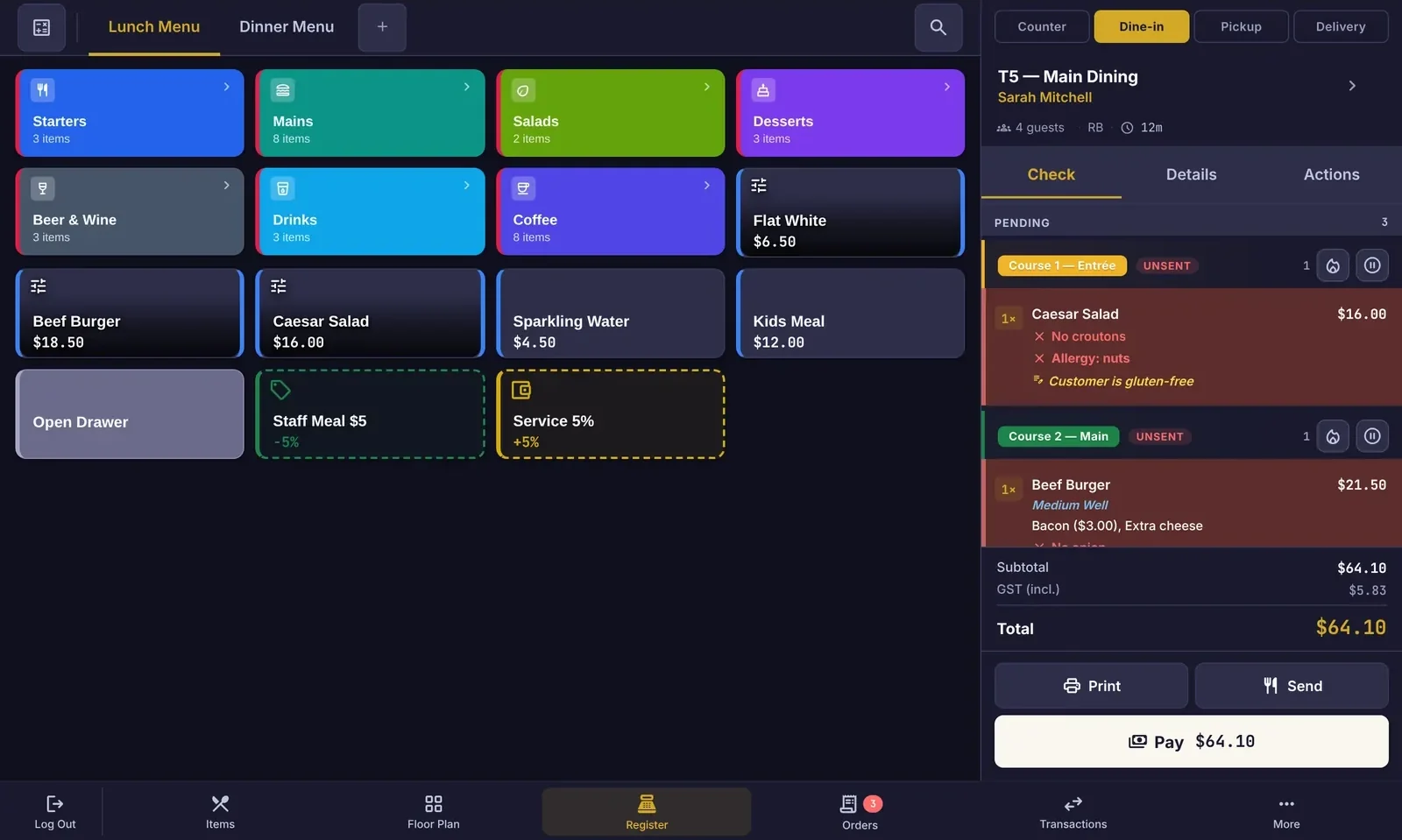Select Register in the bottom navigation
Viewport: 1402px width, 840px height.
[647, 811]
